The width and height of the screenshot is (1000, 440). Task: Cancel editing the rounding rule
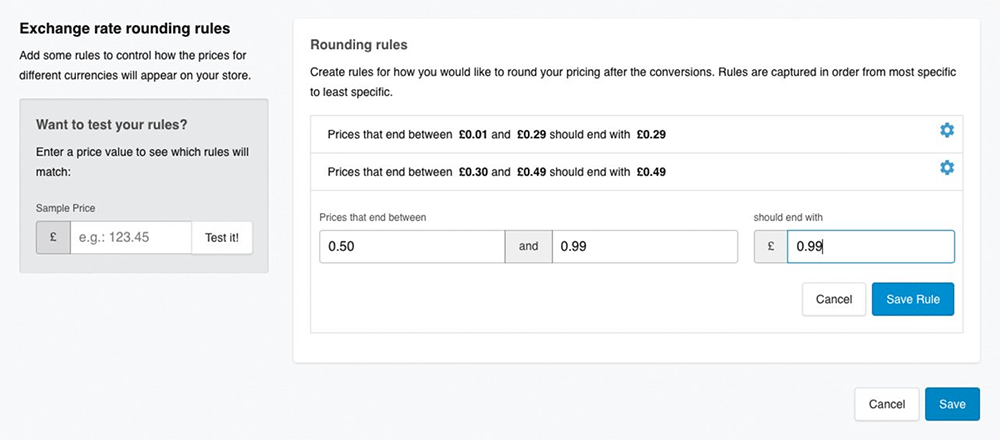pyautogui.click(x=833, y=299)
